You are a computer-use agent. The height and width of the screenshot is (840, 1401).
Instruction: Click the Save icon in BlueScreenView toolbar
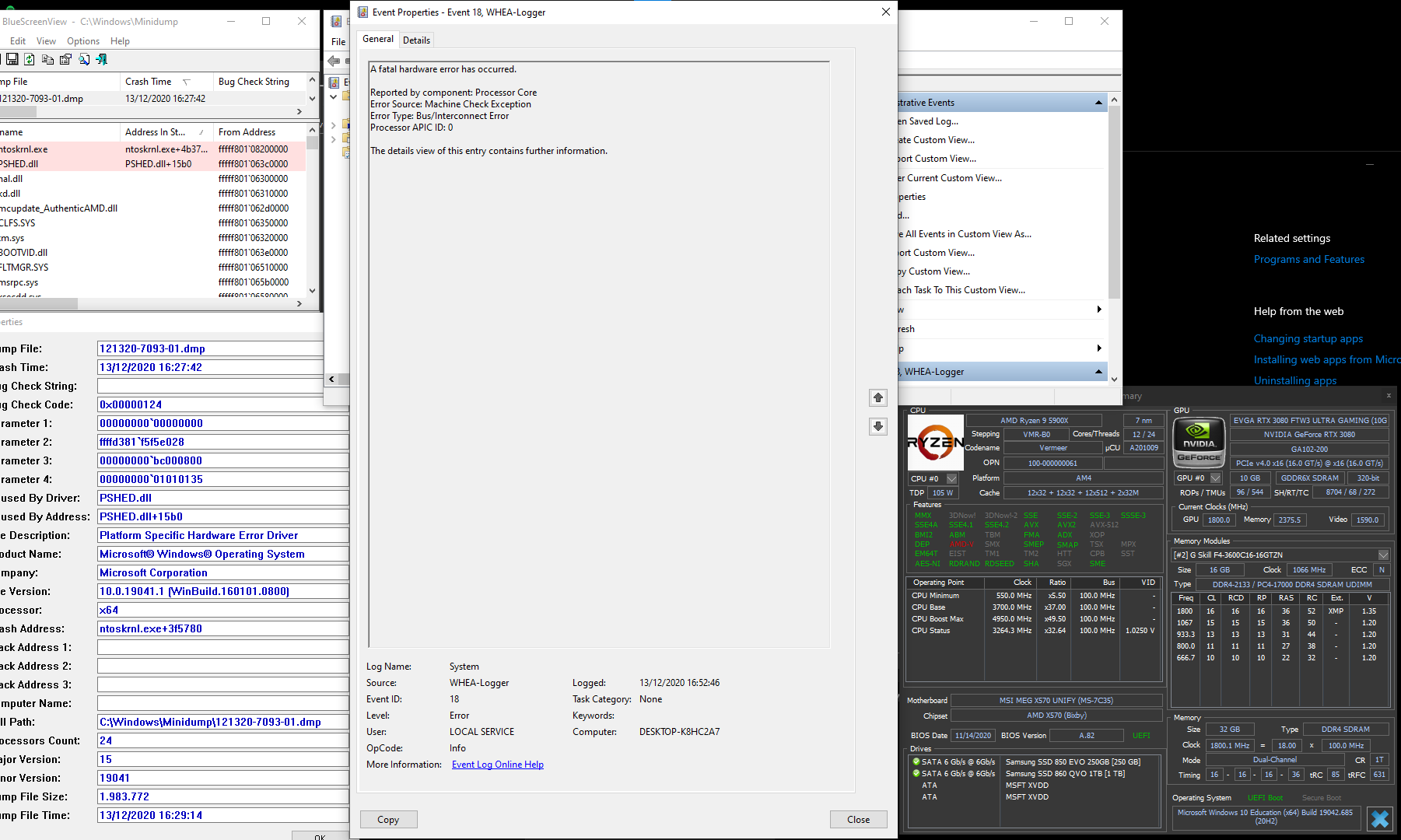(x=12, y=59)
